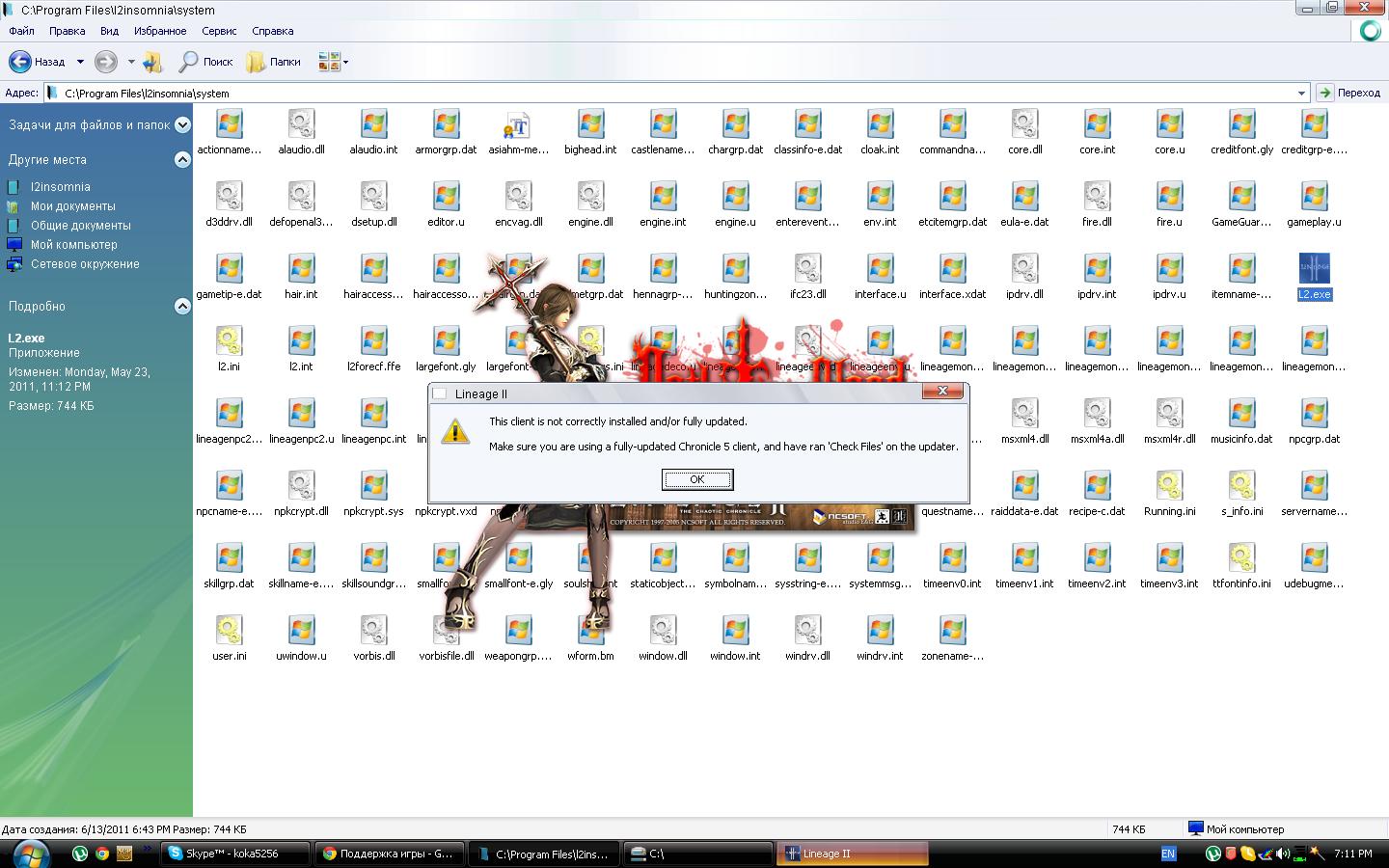Collapse the Подробно details panel

click(x=182, y=306)
